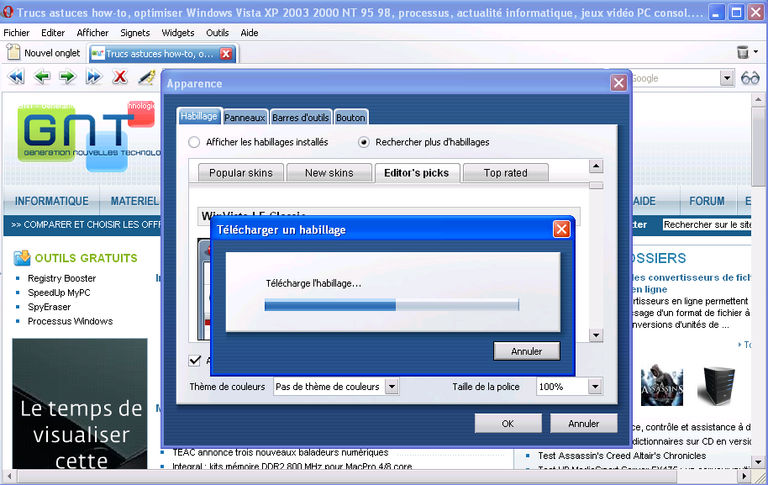Image resolution: width=768 pixels, height=485 pixels.
Task: Open the Signets menu
Action: tap(135, 33)
